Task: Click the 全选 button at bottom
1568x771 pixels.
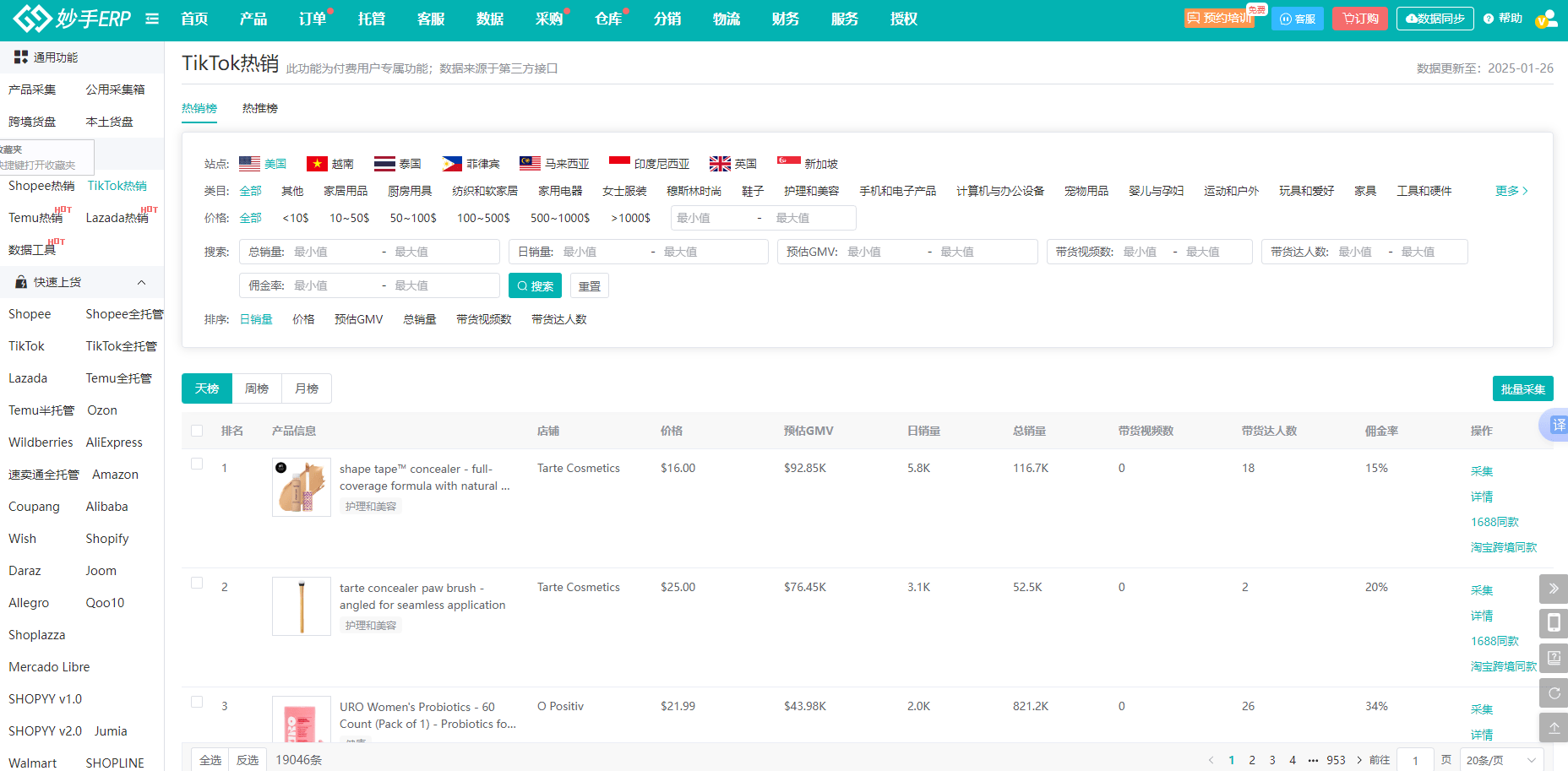Action: click(210, 760)
